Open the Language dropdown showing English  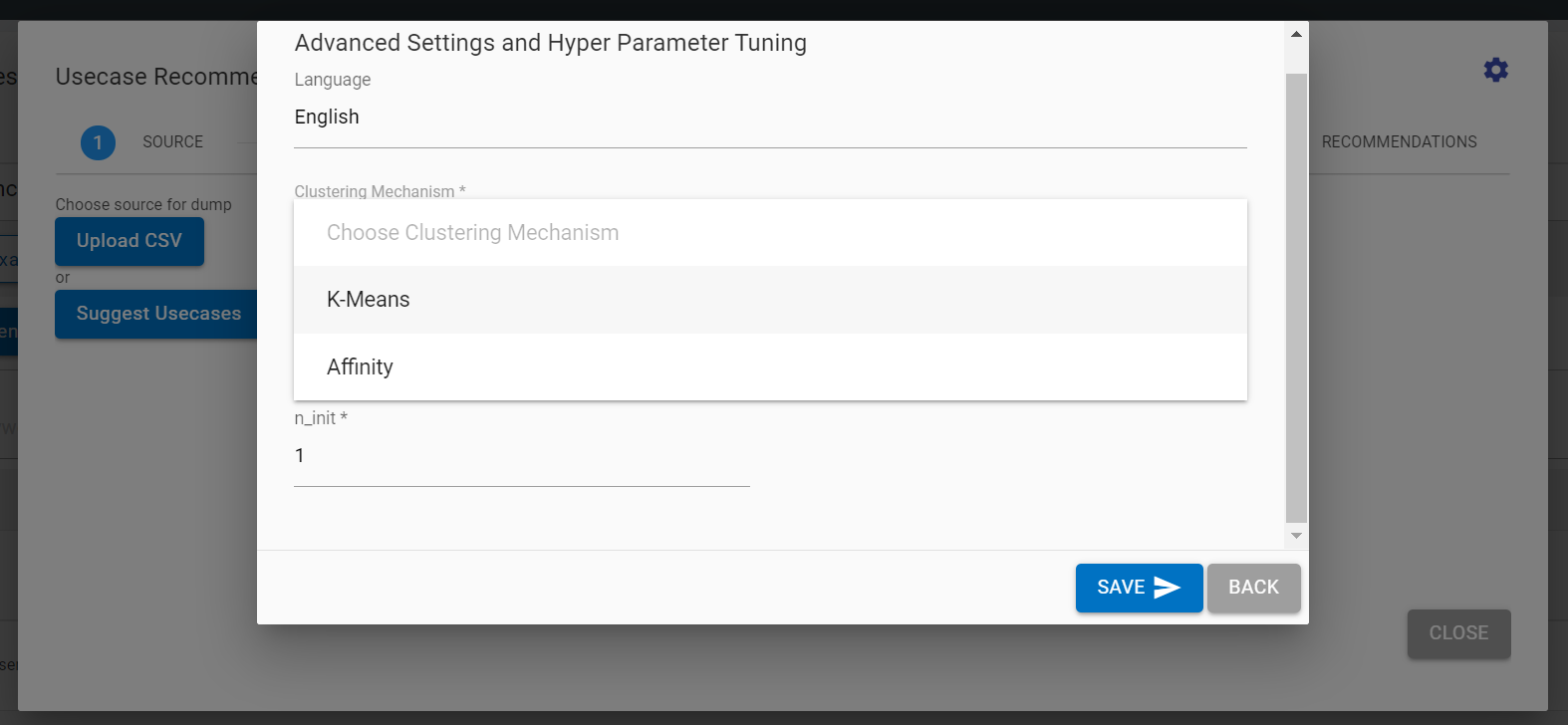769,118
